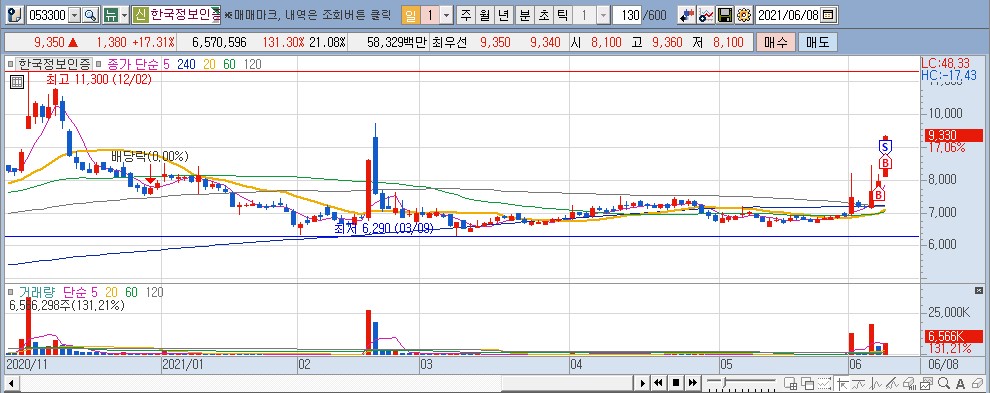Toggle the 한국정보인증 price series square

[10, 64]
